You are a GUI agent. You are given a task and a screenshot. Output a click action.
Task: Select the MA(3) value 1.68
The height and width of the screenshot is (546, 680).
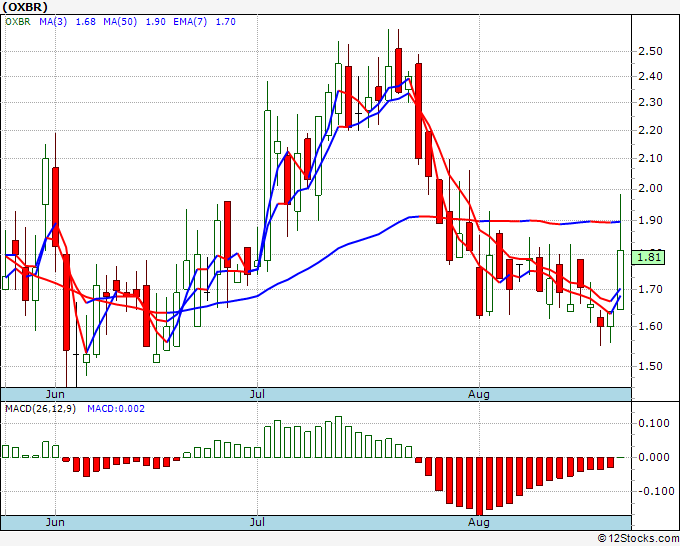[85, 22]
